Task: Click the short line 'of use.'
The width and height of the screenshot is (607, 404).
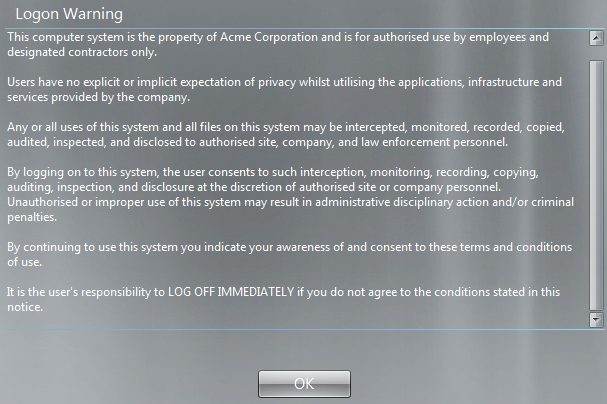Action: click(x=24, y=262)
